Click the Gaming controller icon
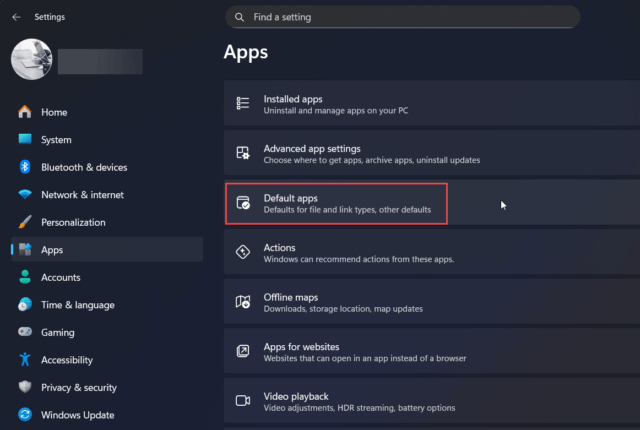The image size is (640, 430). point(25,332)
